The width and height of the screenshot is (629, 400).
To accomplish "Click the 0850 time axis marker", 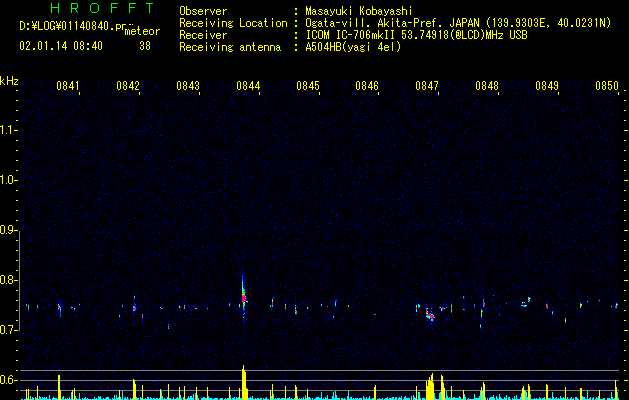I will tap(607, 86).
